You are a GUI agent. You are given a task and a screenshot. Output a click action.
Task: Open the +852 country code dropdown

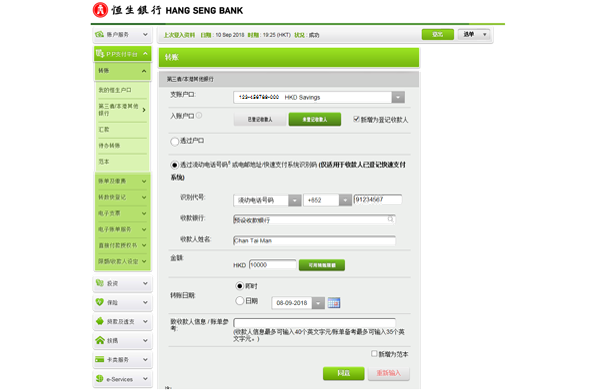pyautogui.click(x=327, y=200)
